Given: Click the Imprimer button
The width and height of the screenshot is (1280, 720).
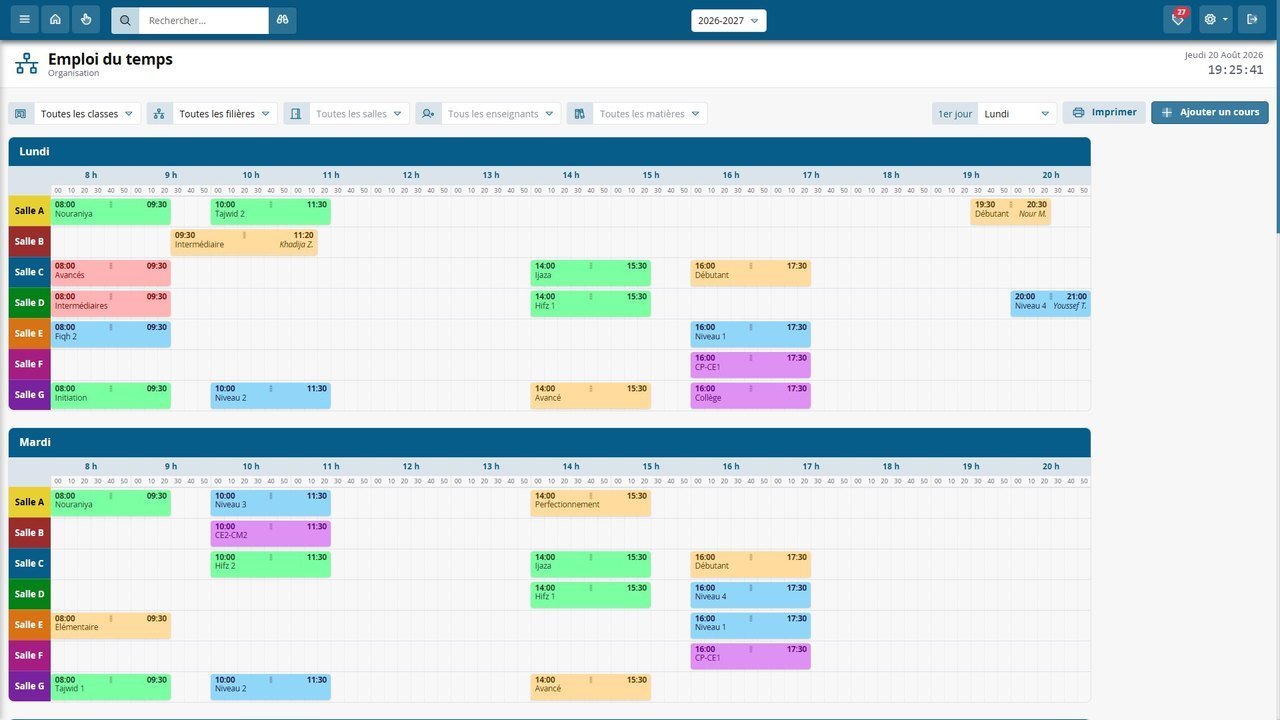Looking at the screenshot, I should click(1104, 113).
